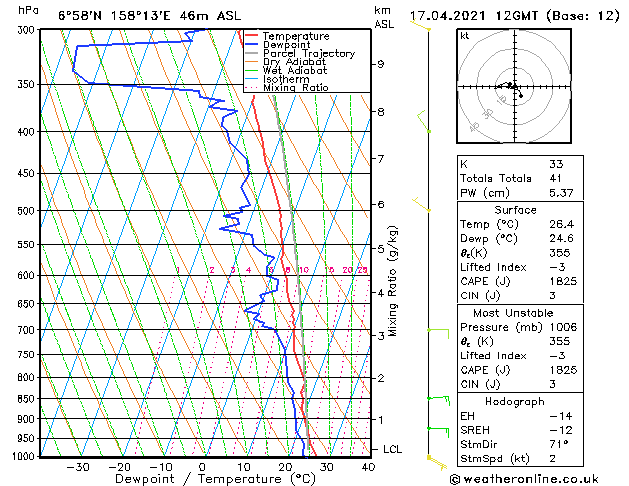Click the Totals Totals value 41

pyautogui.click(x=556, y=178)
